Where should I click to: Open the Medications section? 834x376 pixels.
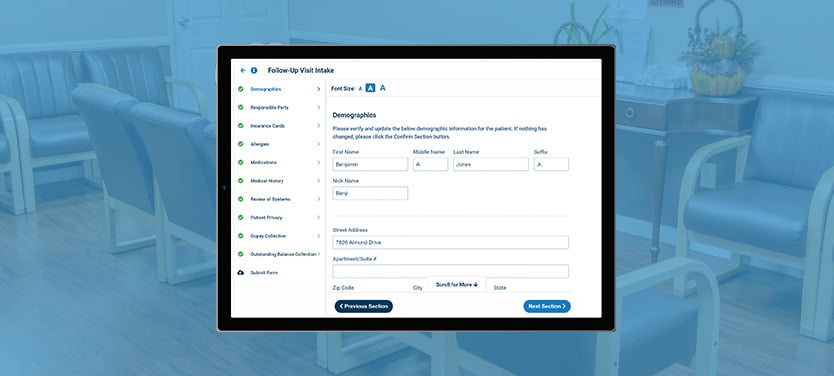tap(263, 162)
